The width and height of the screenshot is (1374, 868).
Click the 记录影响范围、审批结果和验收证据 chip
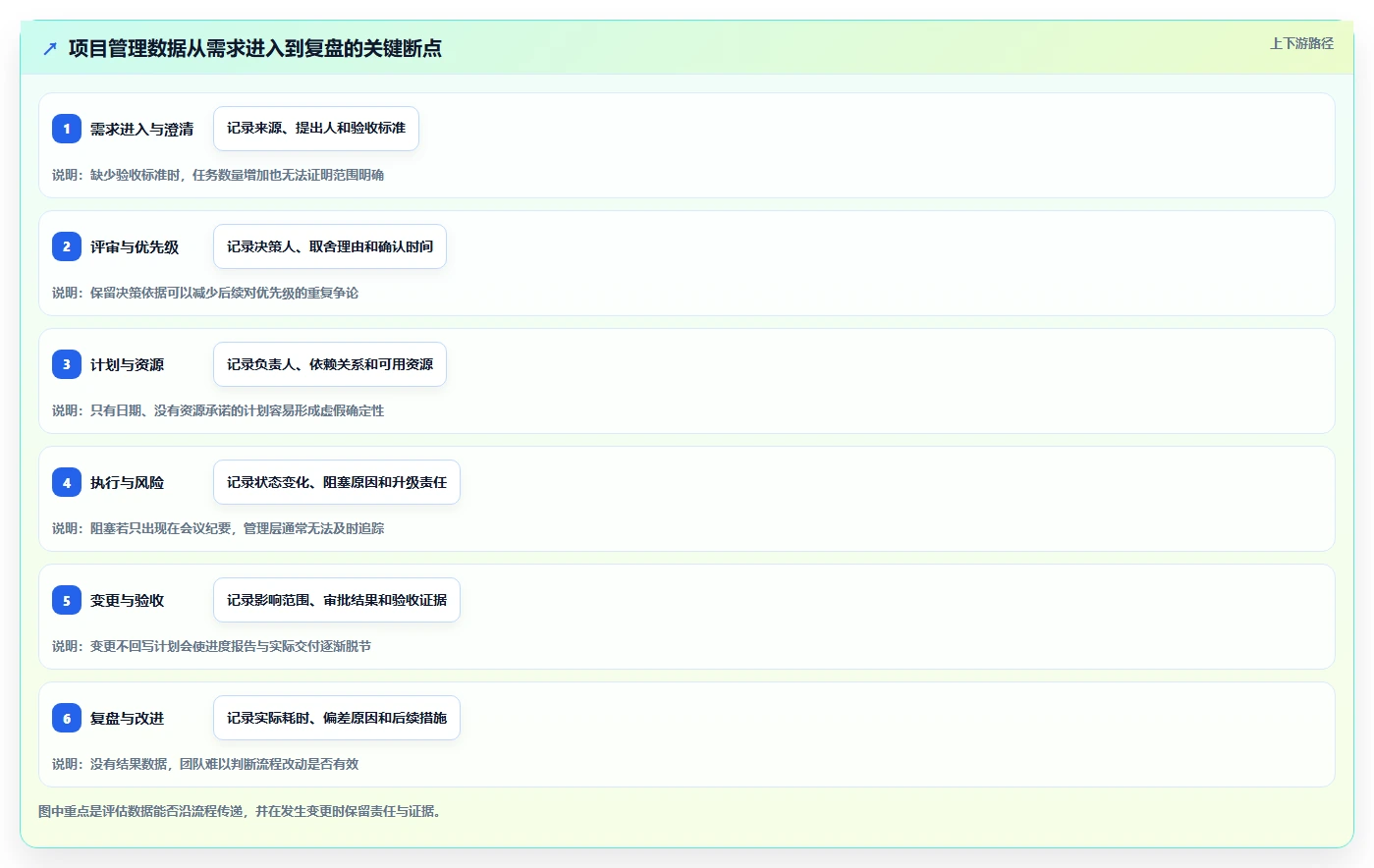(x=337, y=600)
